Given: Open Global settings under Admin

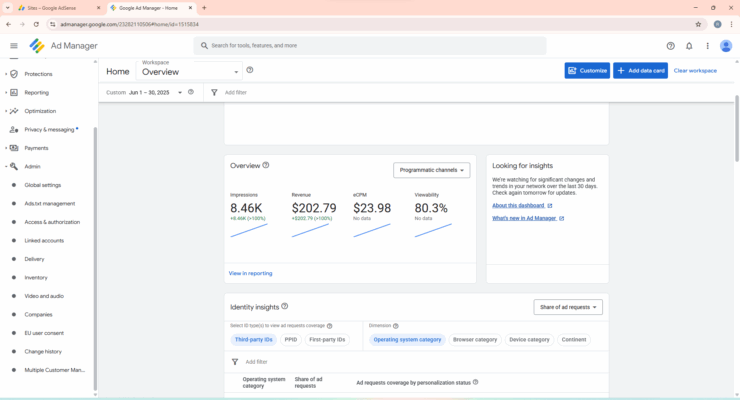Looking at the screenshot, I should [x=42, y=185].
